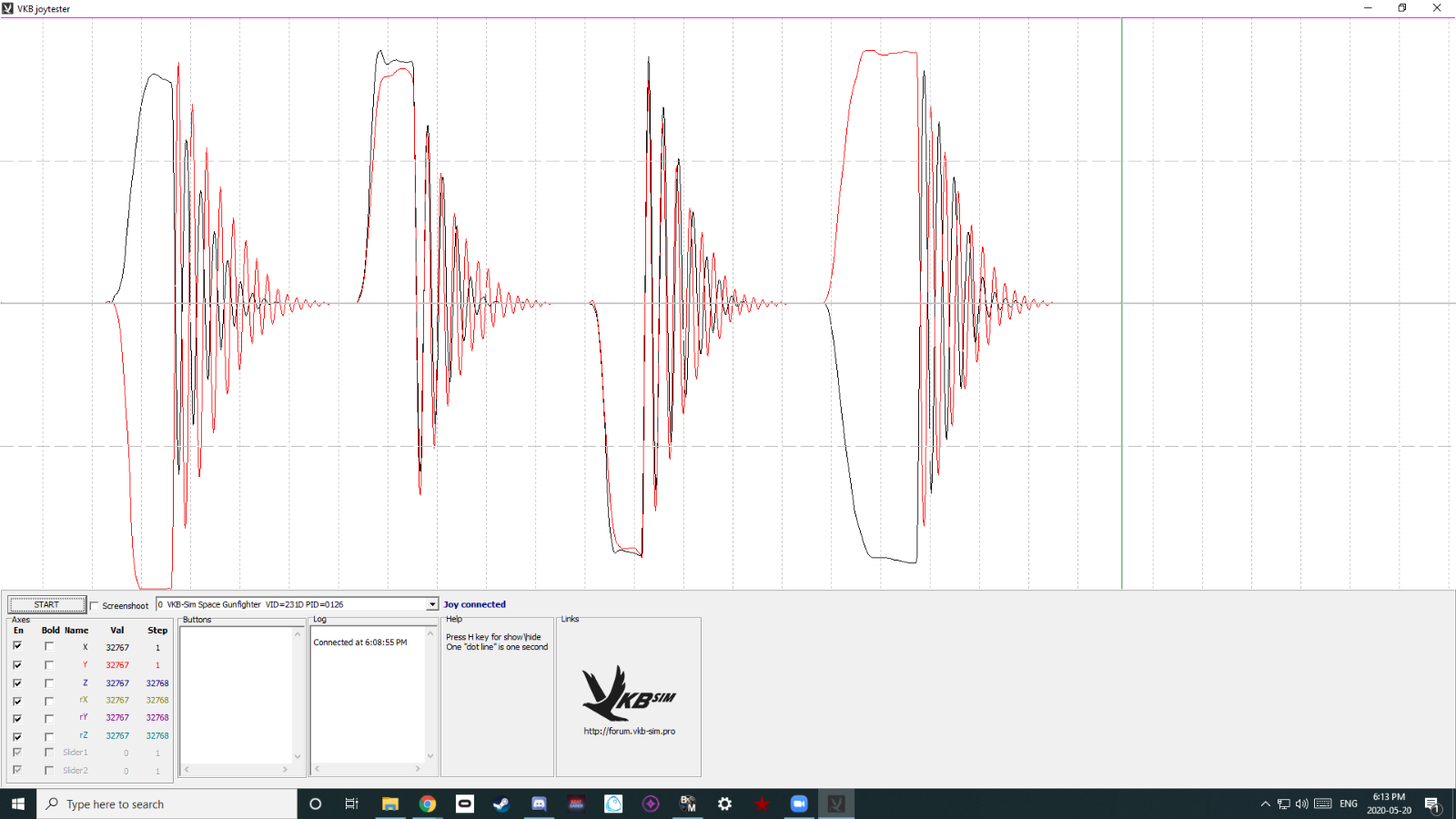Open File Explorer from the taskbar
The width and height of the screenshot is (1456, 819).
(390, 804)
